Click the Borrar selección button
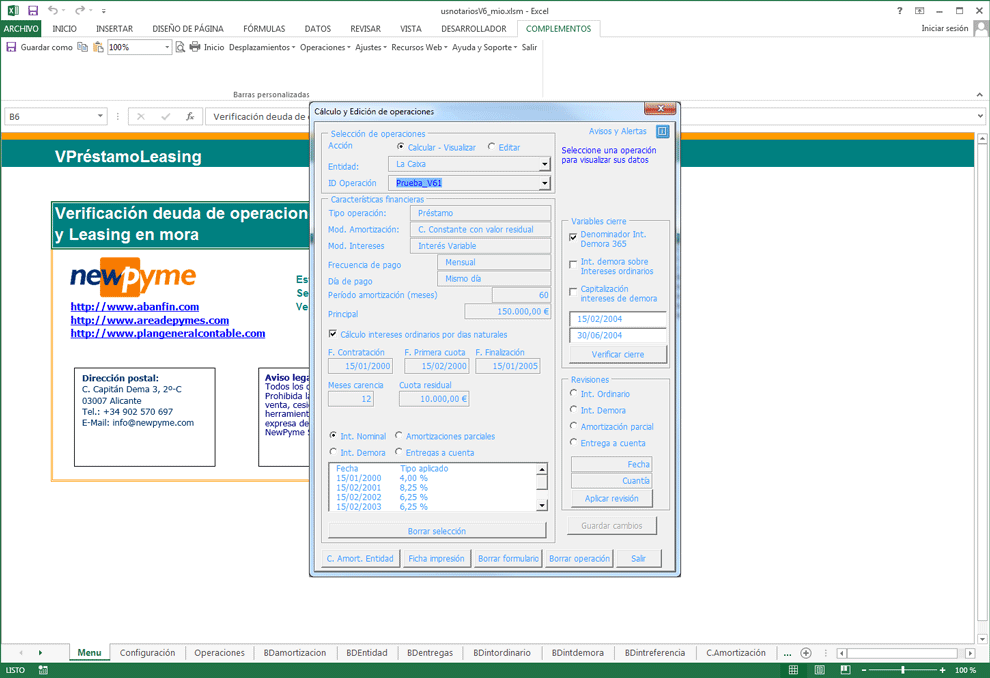Image resolution: width=990 pixels, height=678 pixels. pyautogui.click(x=437, y=531)
